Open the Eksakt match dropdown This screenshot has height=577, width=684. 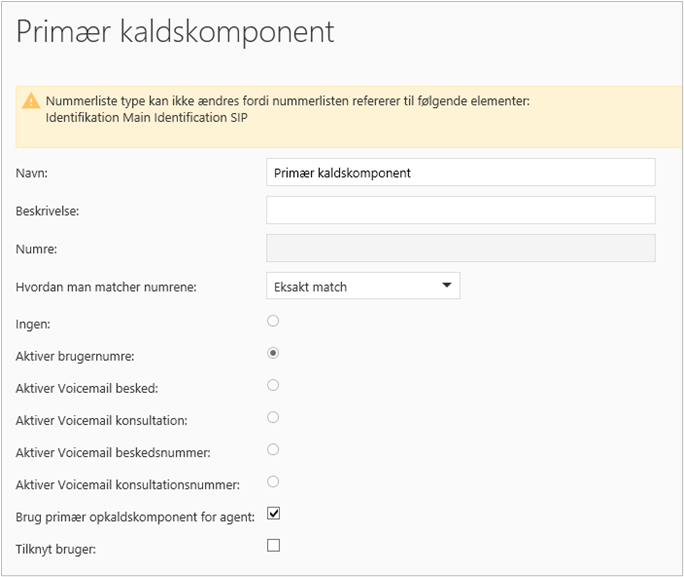(363, 286)
